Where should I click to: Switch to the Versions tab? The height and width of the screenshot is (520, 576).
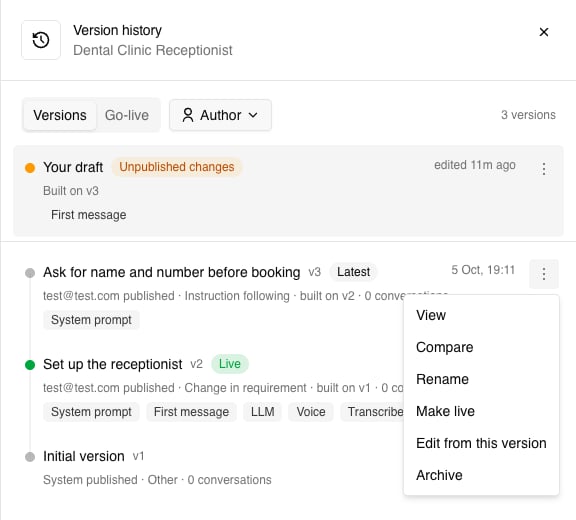click(x=60, y=115)
